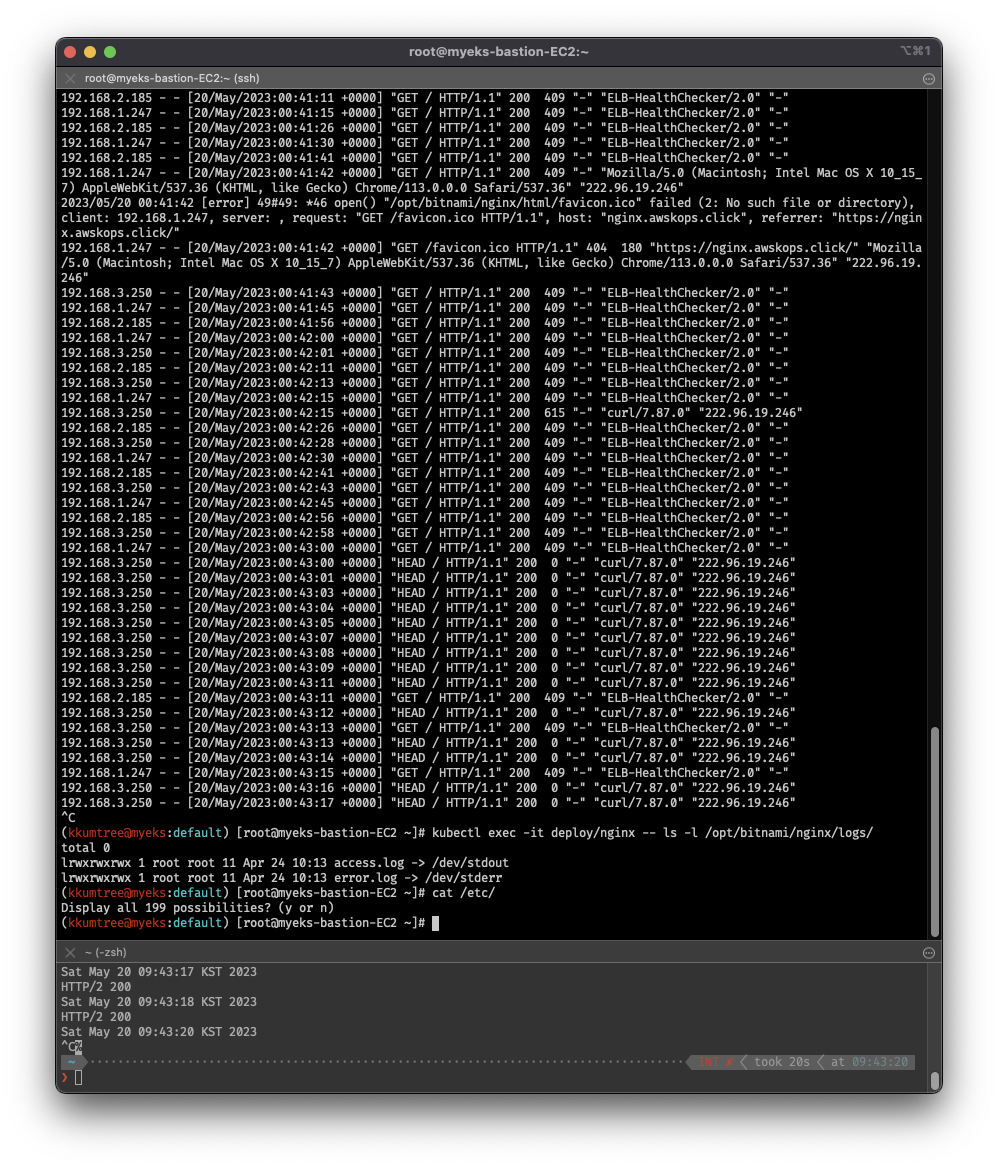The width and height of the screenshot is (998, 1167).
Task: Close the ssh pane with the X icon
Action: click(x=70, y=78)
